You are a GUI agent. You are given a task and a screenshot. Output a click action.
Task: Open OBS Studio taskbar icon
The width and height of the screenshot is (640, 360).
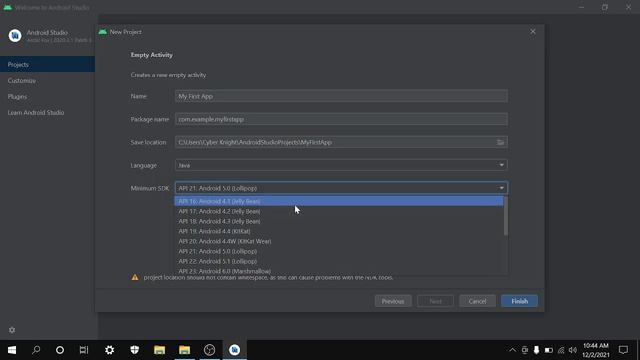coord(209,350)
